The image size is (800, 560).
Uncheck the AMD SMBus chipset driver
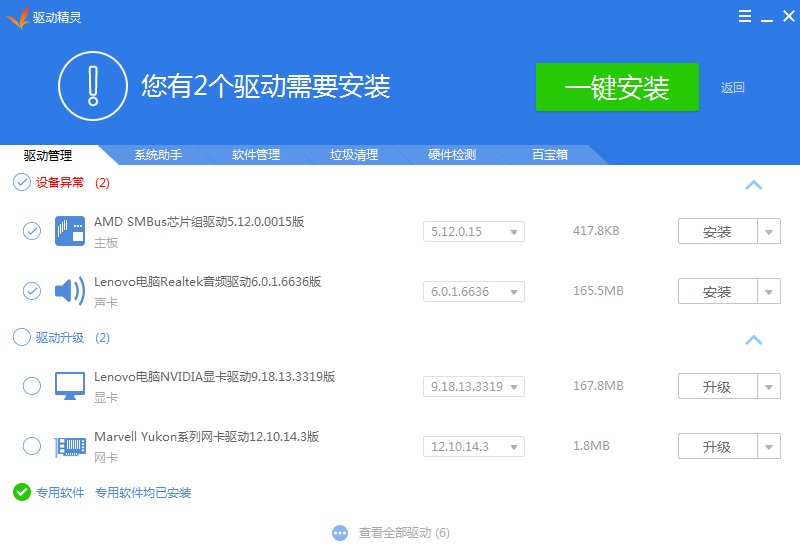(x=32, y=231)
